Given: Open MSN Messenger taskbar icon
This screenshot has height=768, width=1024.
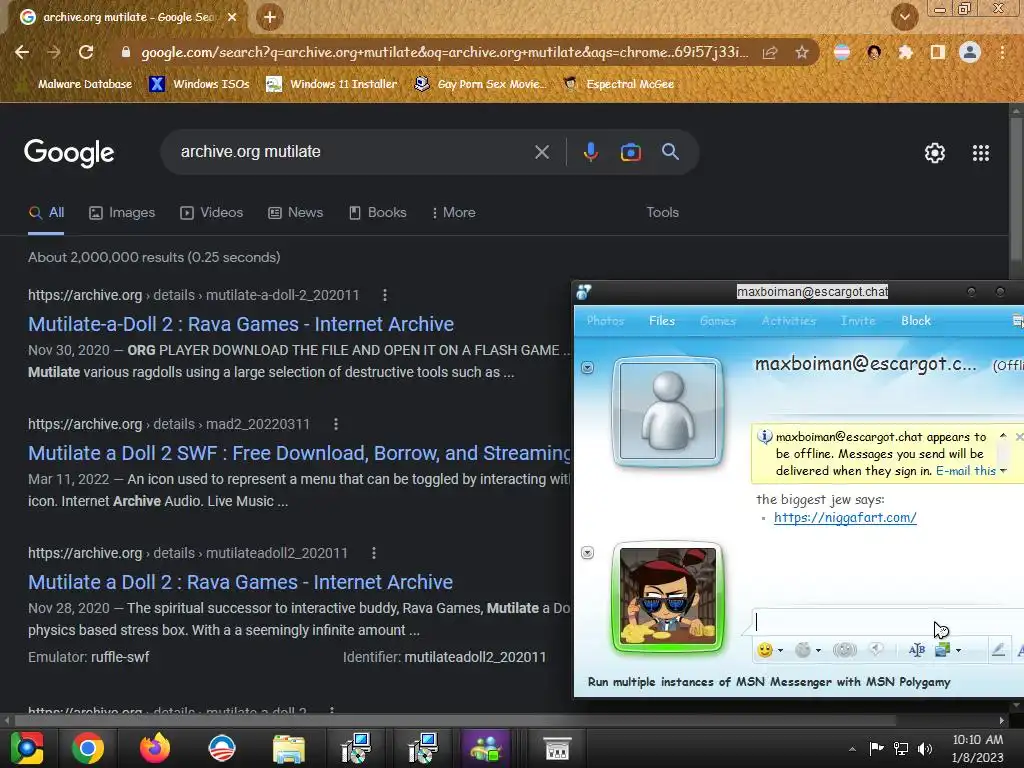Looking at the screenshot, I should tap(485, 748).
